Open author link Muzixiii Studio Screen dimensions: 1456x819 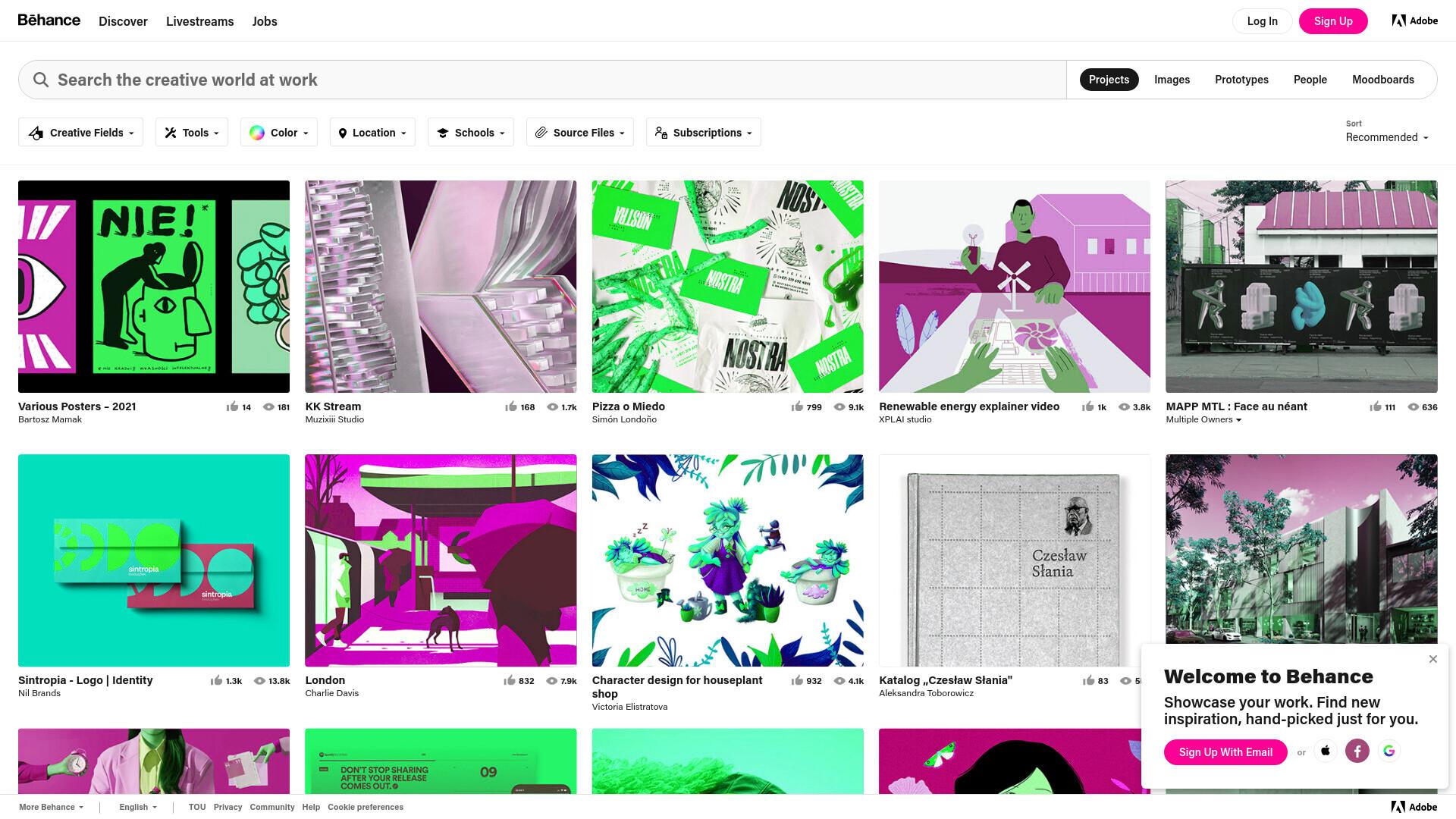coord(334,419)
